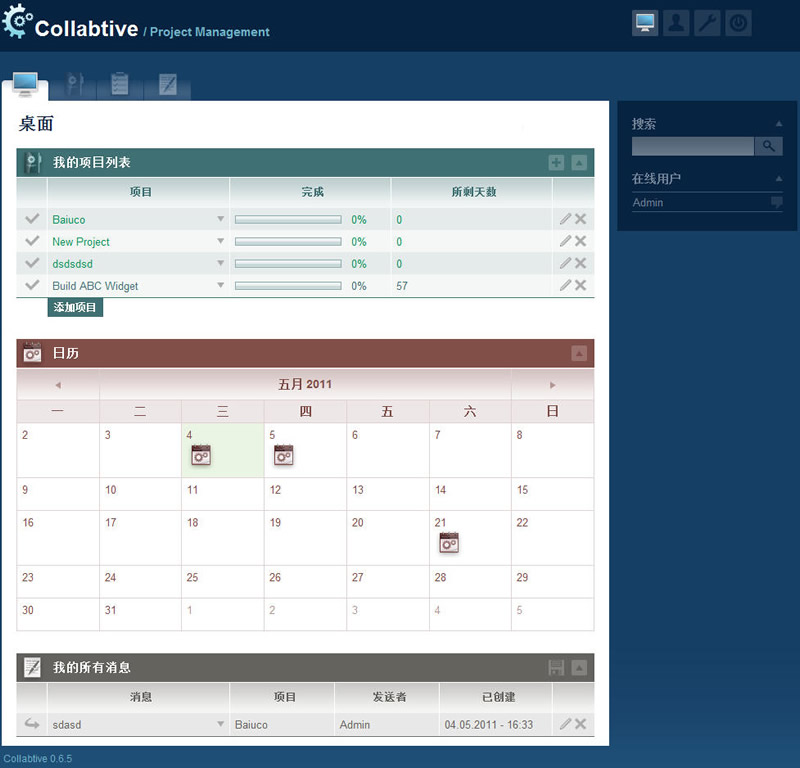The image size is (800, 768).
Task: Open event icon on May 21
Action: [449, 543]
